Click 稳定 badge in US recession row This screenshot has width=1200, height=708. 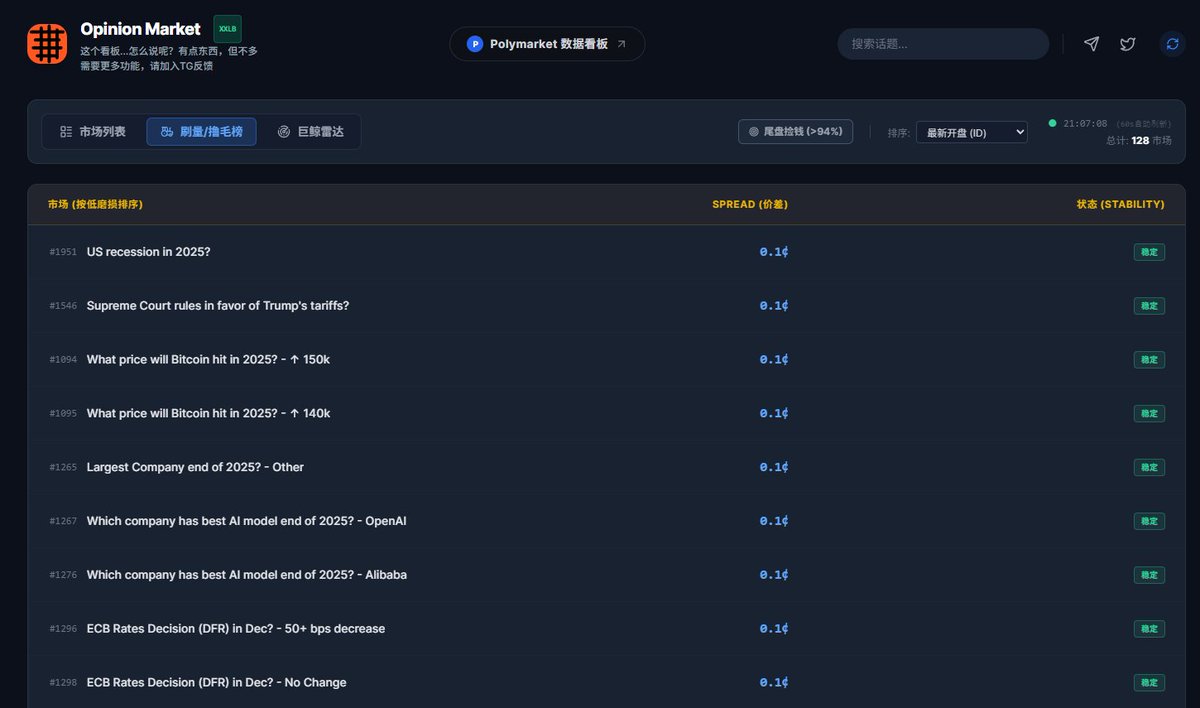click(x=1149, y=252)
